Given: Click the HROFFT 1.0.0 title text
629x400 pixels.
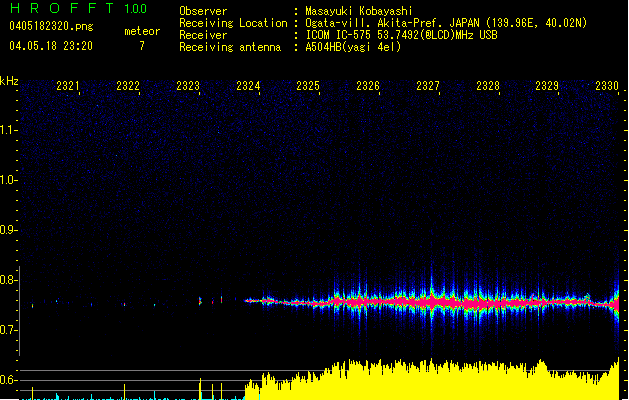Looking at the screenshot, I should (79, 8).
